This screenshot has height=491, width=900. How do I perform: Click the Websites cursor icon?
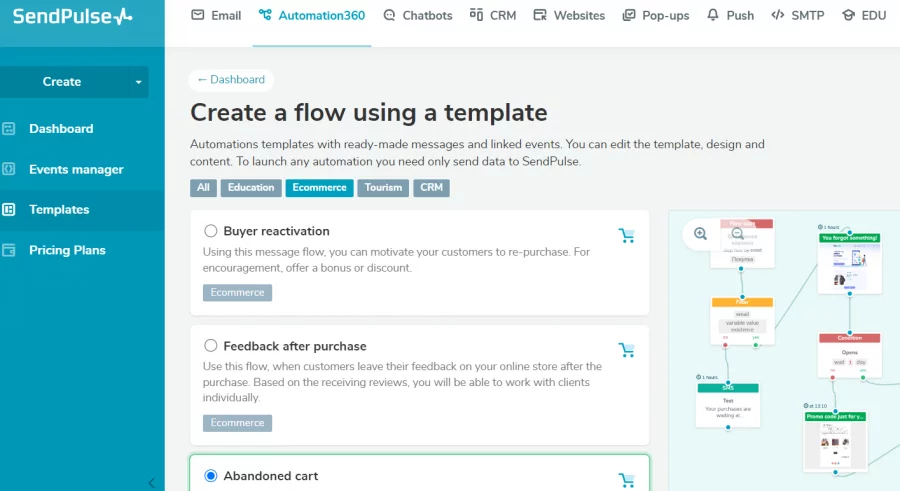pyautogui.click(x=540, y=15)
